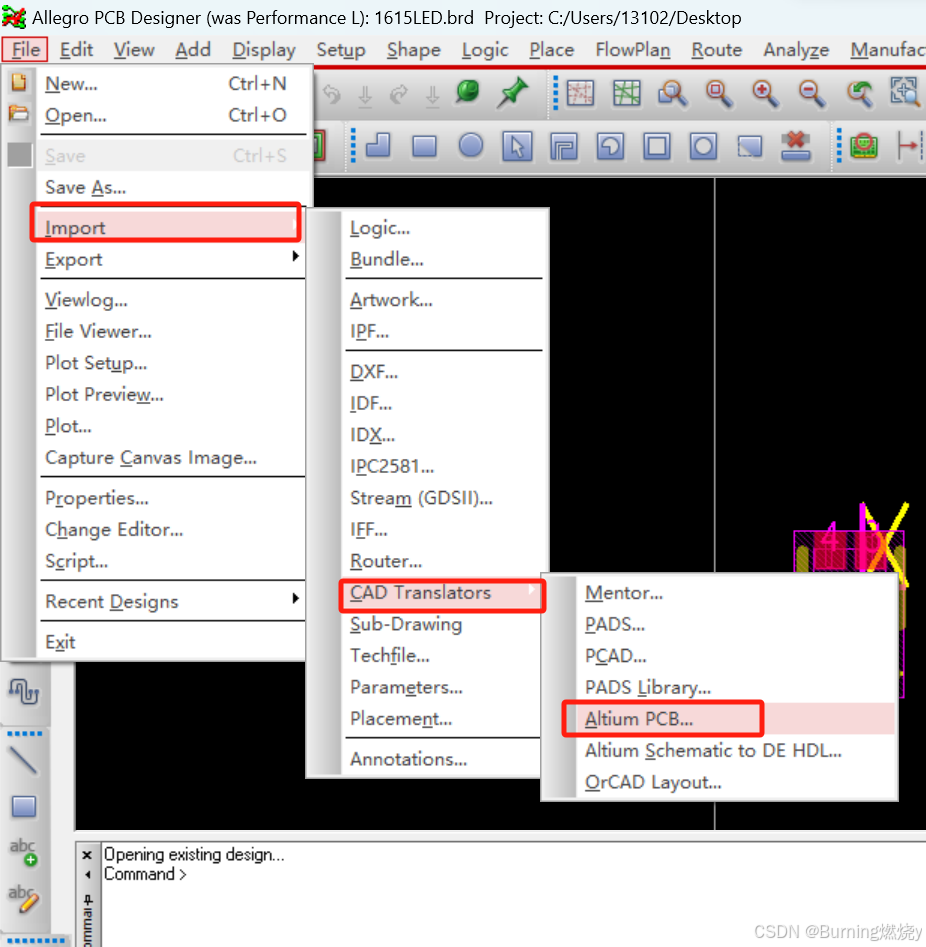
Task: Open the CAD Translators submenu
Action: pyautogui.click(x=442, y=595)
